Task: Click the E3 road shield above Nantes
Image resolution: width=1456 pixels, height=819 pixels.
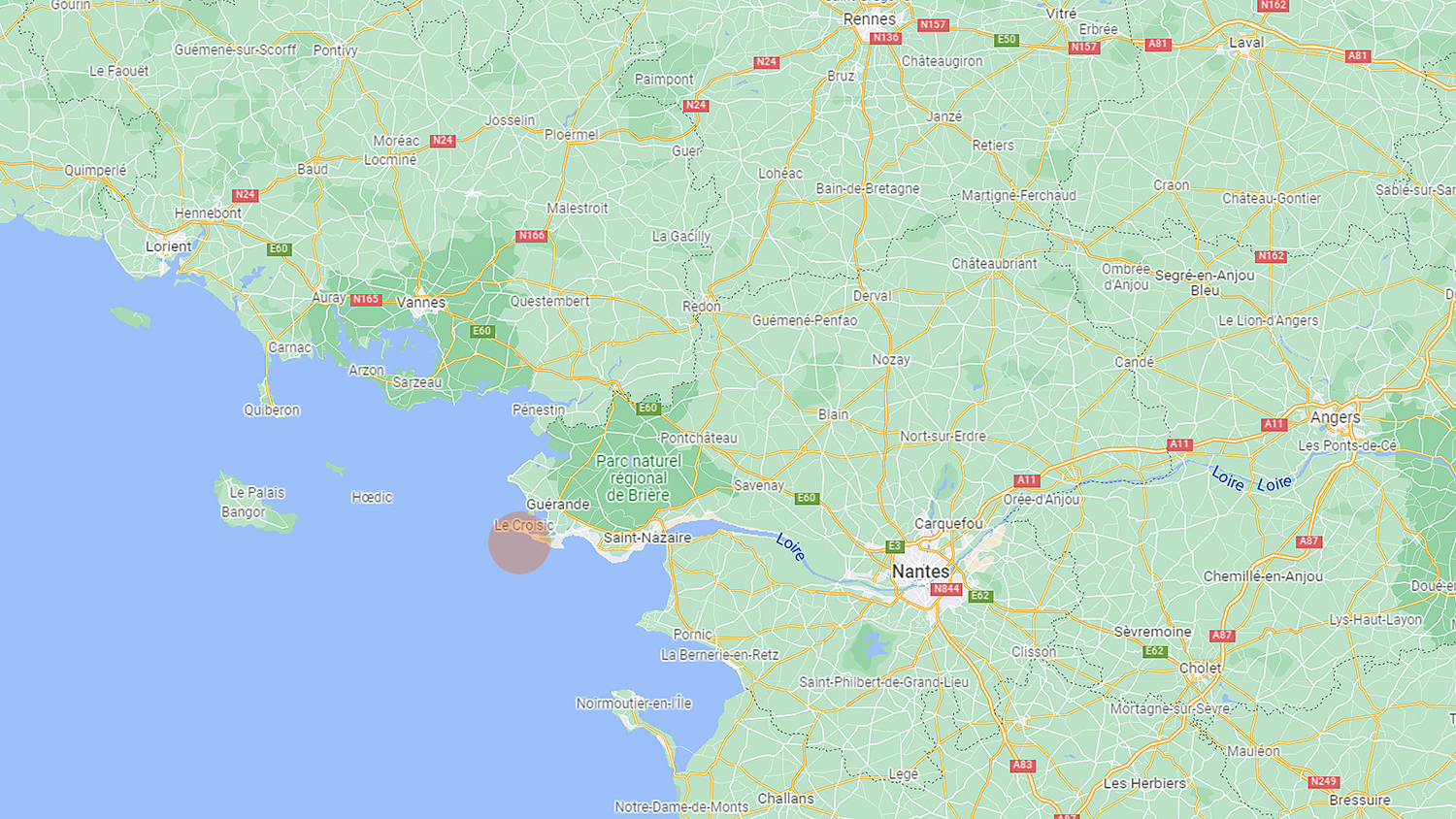Action: tap(895, 546)
